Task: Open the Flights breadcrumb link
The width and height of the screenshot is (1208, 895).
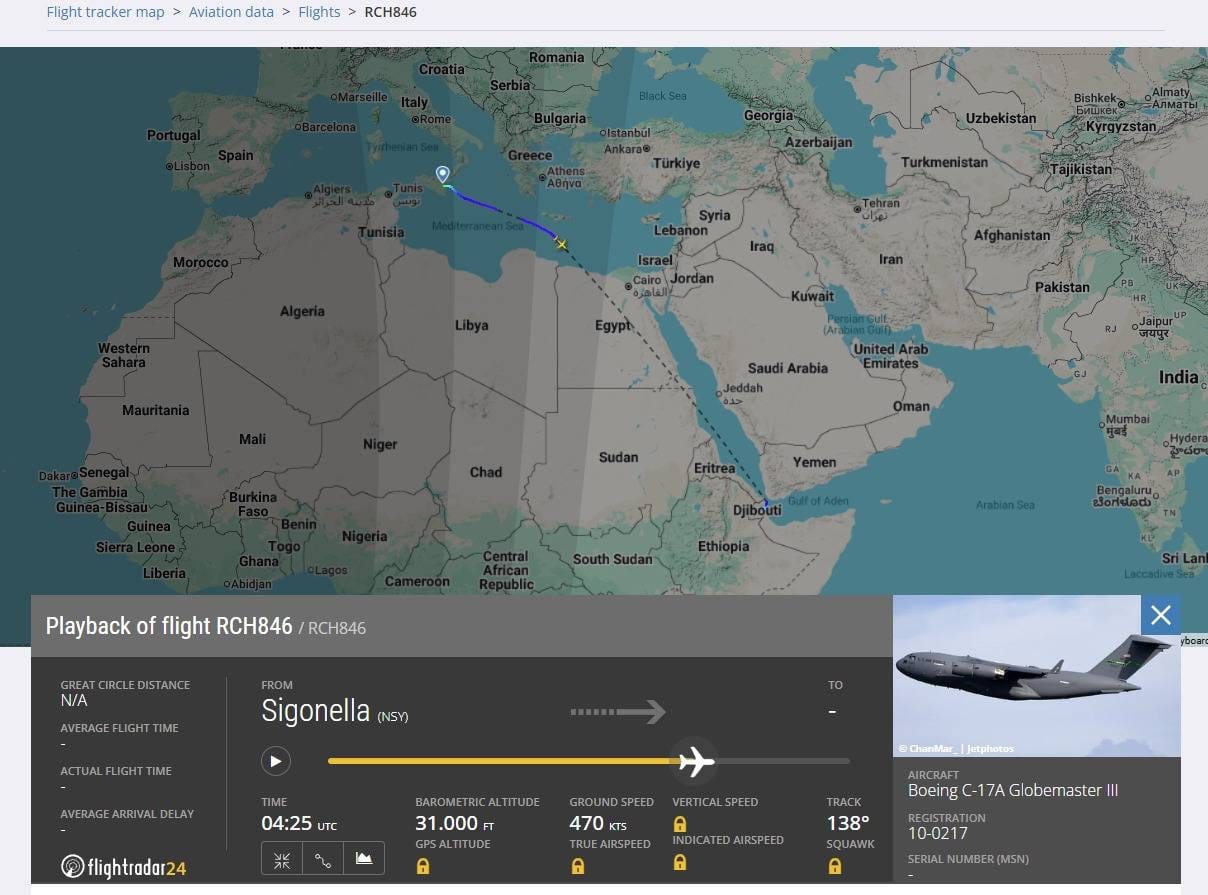Action: click(319, 12)
